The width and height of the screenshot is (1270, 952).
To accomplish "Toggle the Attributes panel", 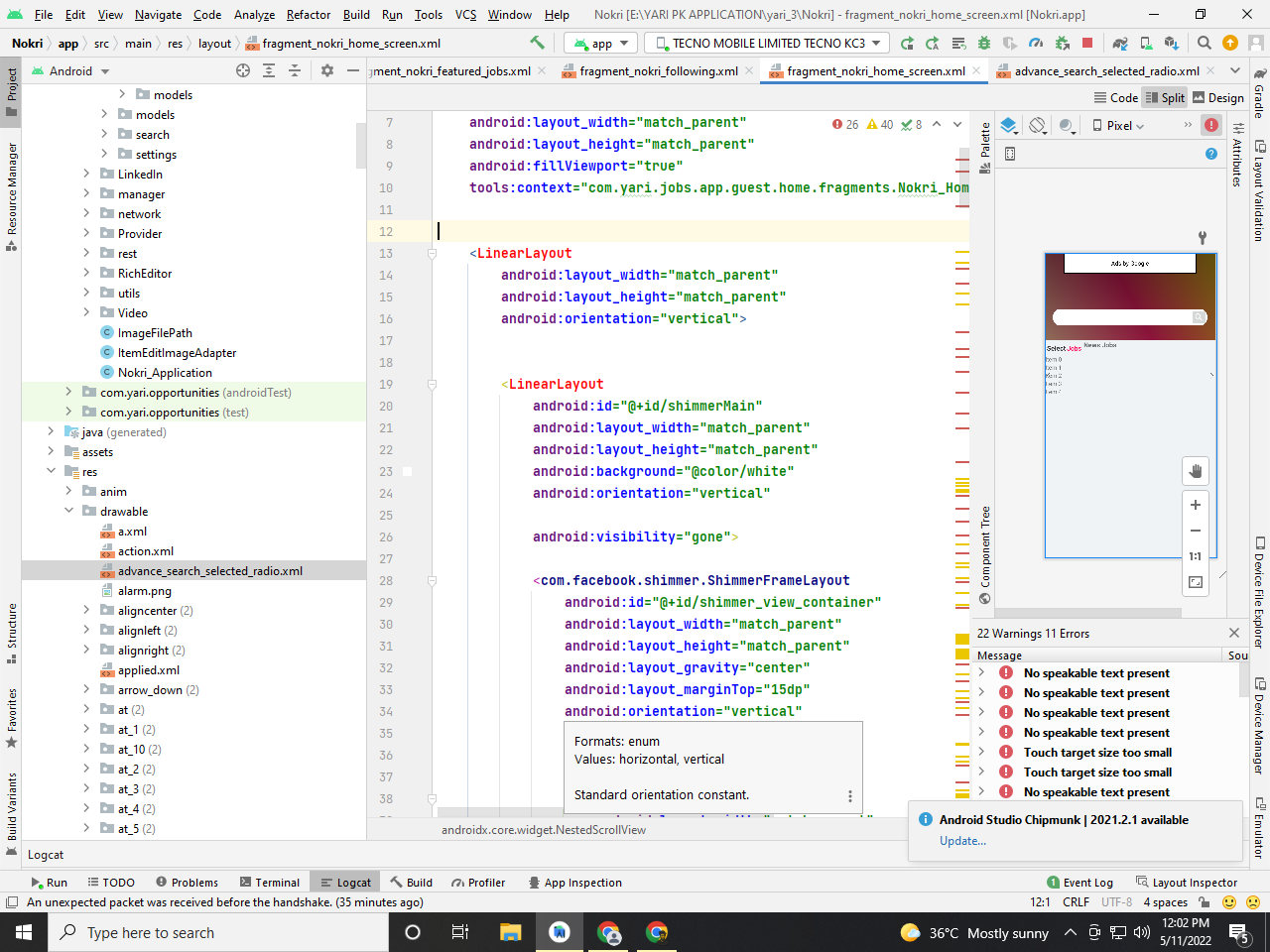I will [1237, 154].
